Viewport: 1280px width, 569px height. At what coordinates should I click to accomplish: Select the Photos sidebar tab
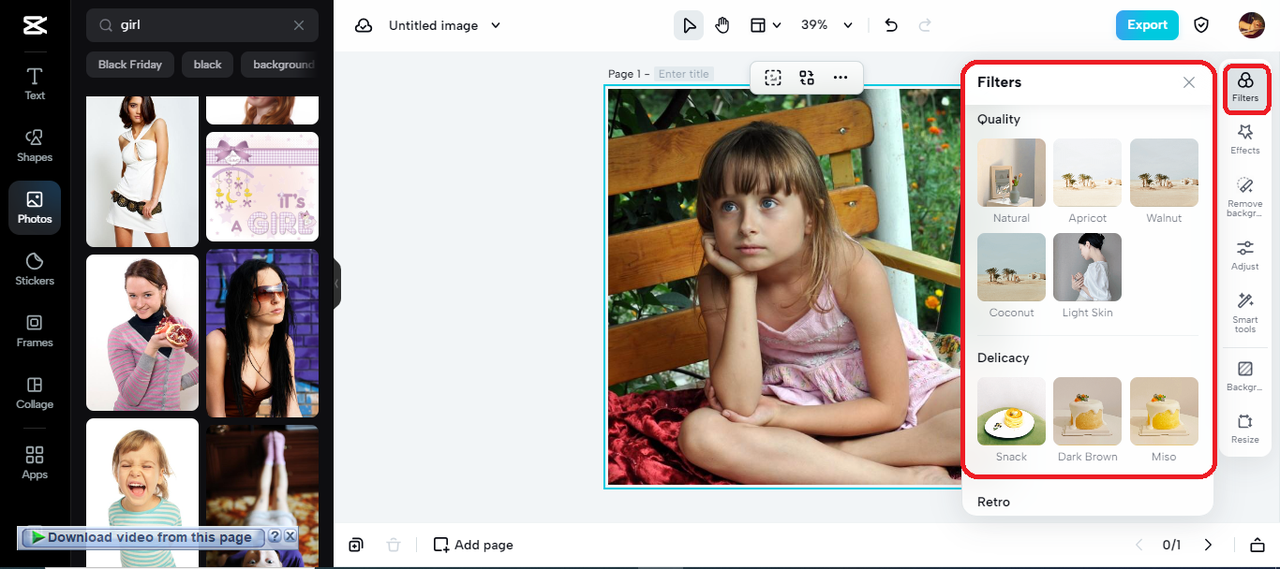pos(35,207)
